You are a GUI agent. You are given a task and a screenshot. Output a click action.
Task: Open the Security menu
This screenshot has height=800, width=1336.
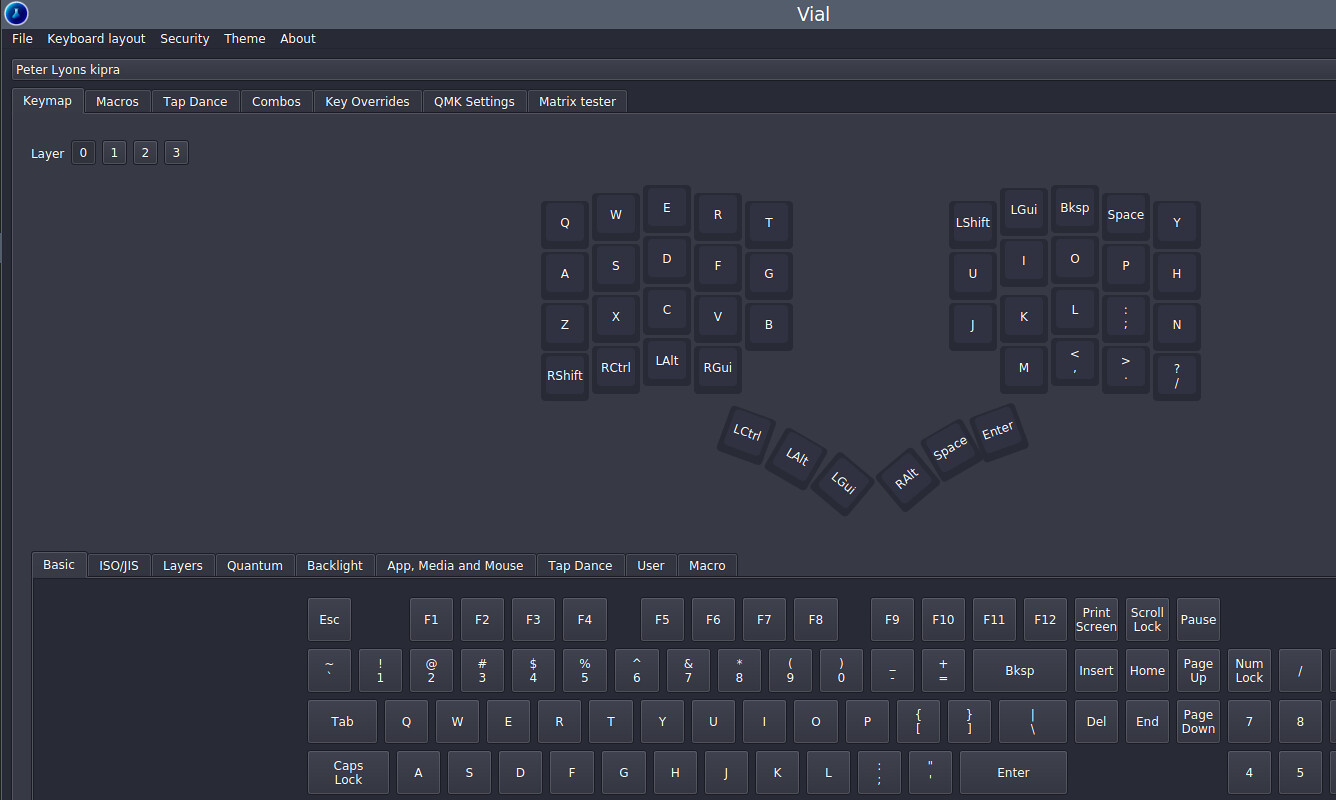(x=185, y=39)
